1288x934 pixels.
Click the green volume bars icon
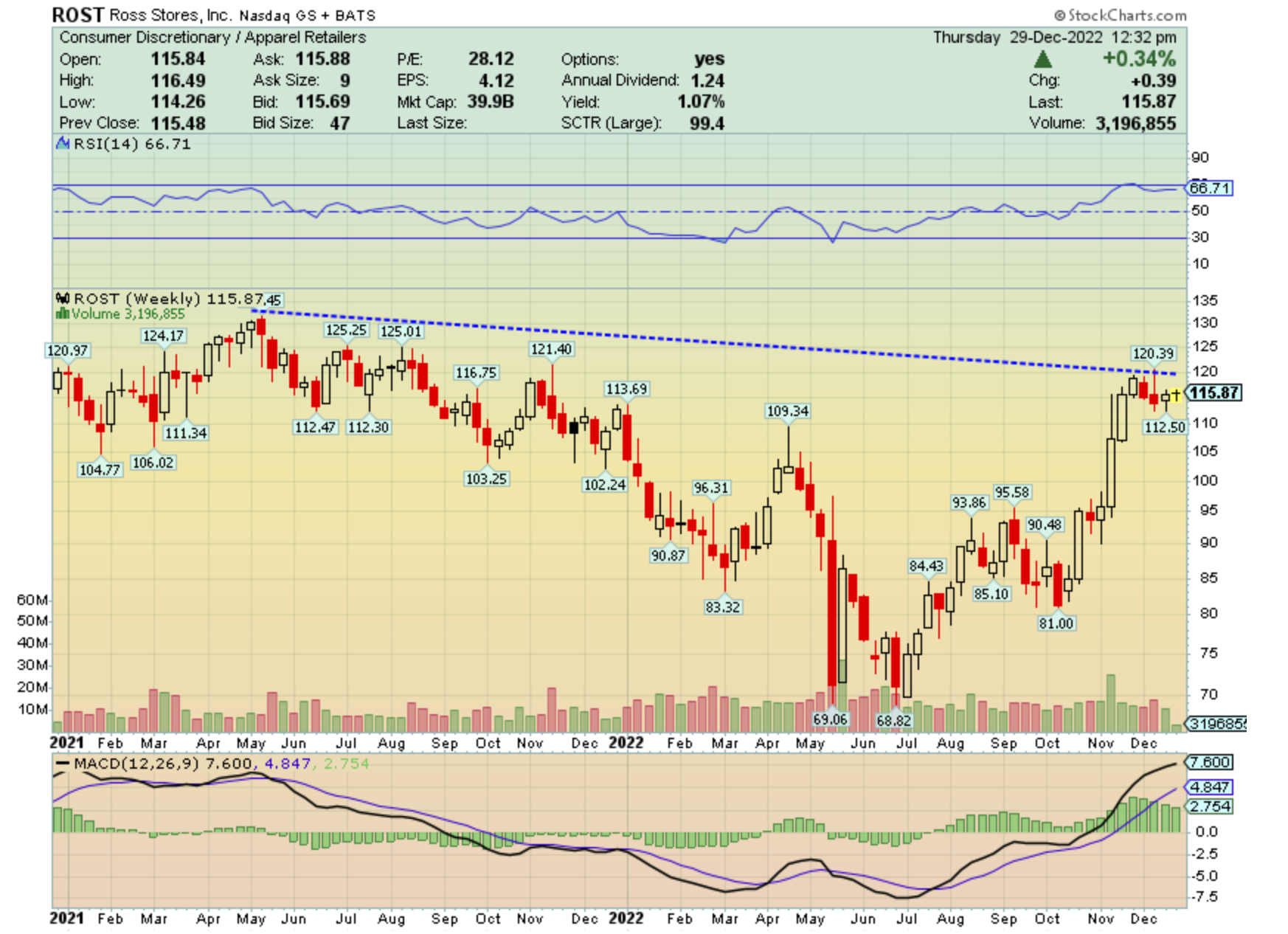coord(63,314)
